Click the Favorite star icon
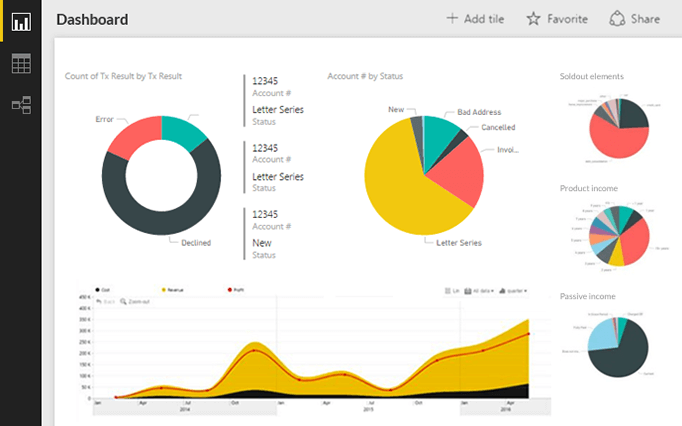 [533, 18]
